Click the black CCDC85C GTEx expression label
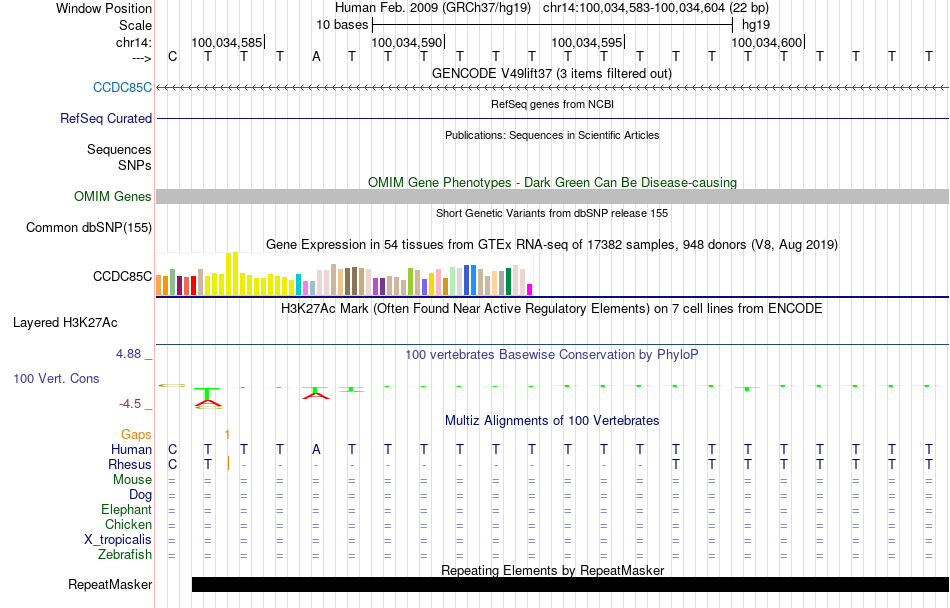The width and height of the screenshot is (950, 608). pyautogui.click(x=122, y=276)
